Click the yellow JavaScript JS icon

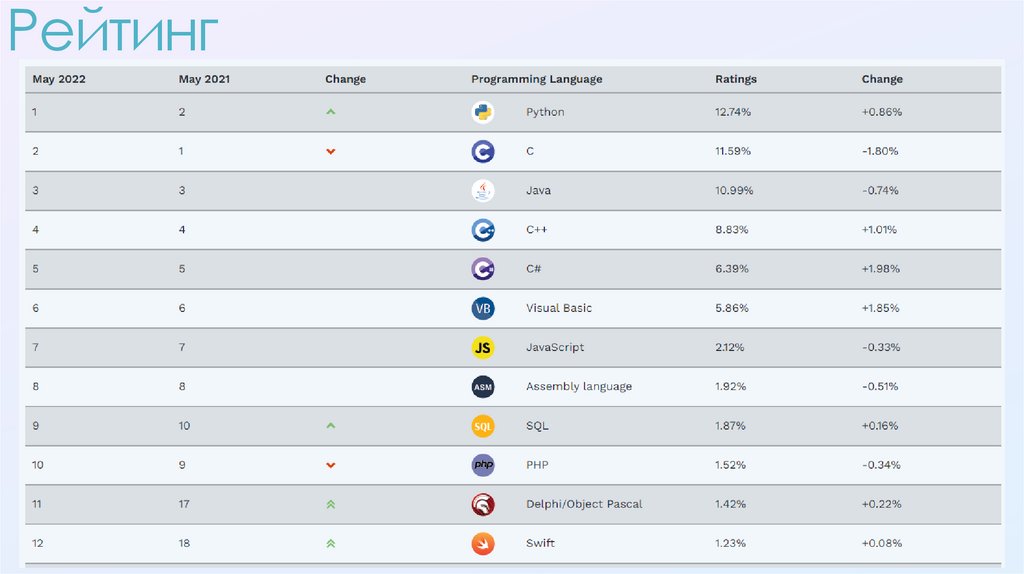click(x=483, y=347)
